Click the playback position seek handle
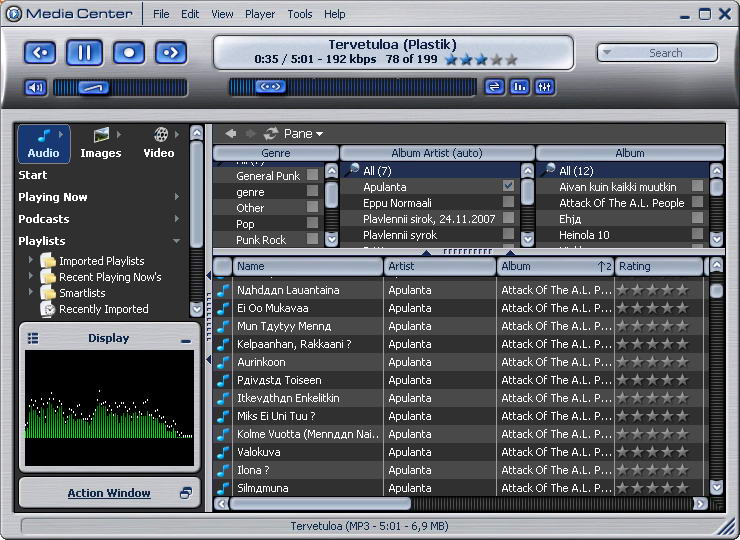Viewport: 740px width, 540px height. pyautogui.click(x=270, y=87)
